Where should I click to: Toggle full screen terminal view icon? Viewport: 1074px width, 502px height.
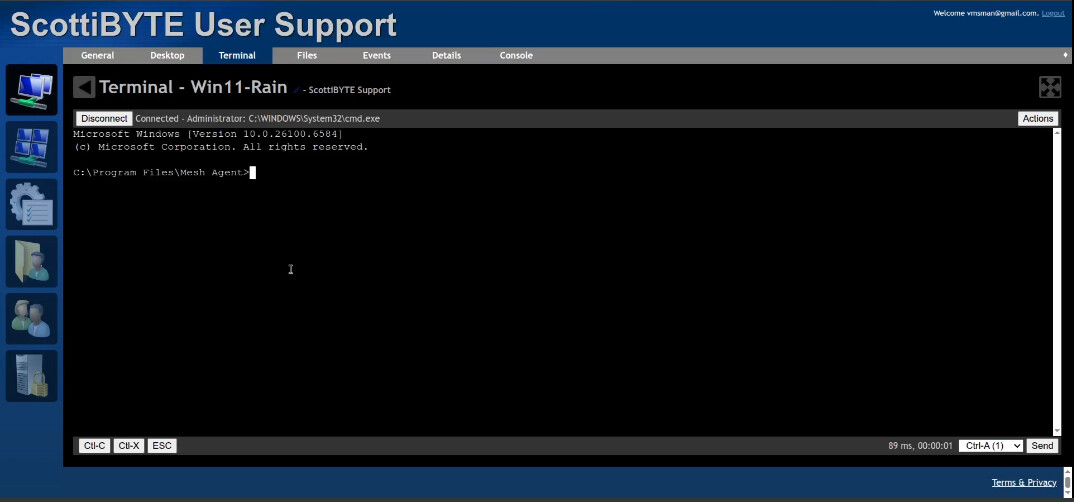[1049, 88]
